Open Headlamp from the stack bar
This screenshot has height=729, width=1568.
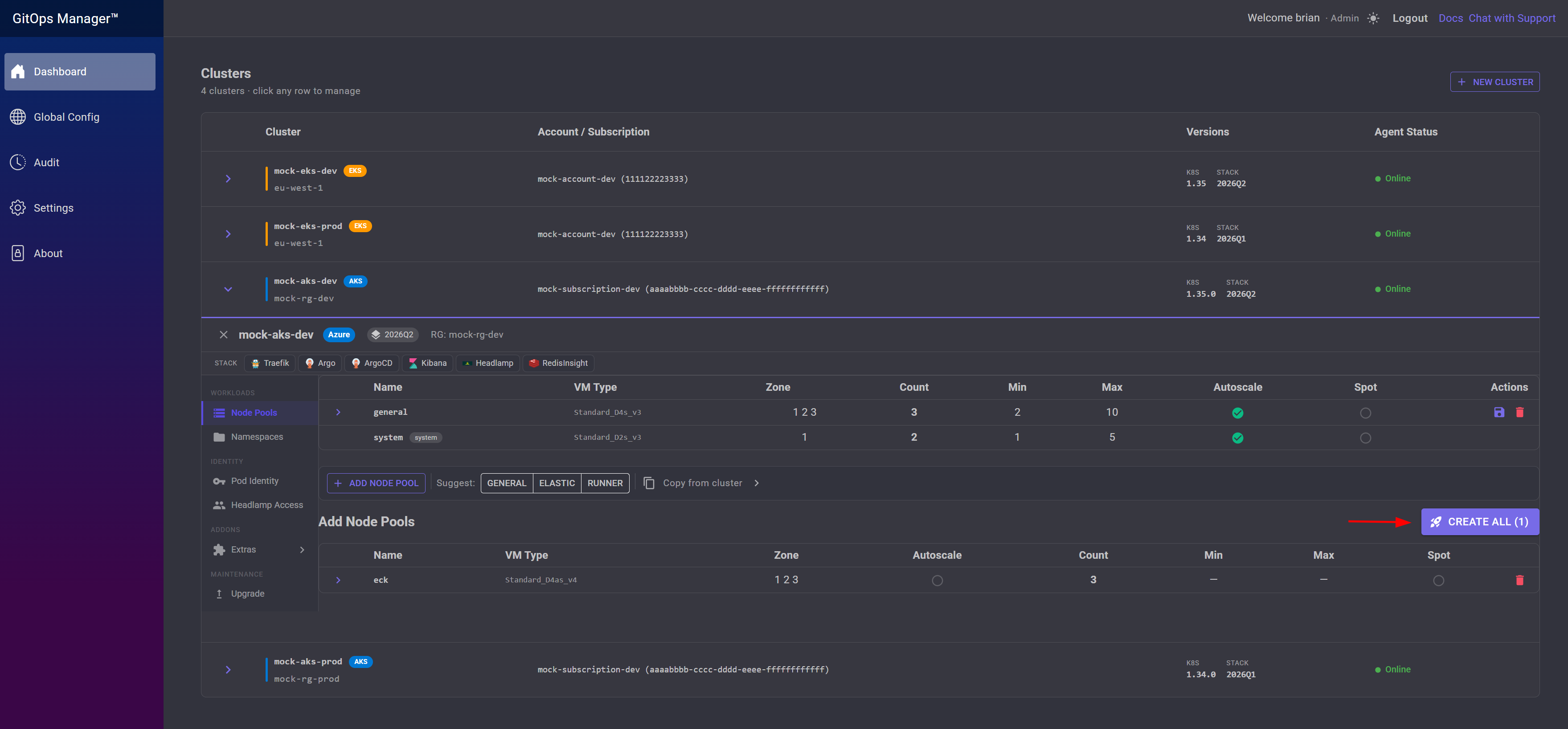(488, 363)
